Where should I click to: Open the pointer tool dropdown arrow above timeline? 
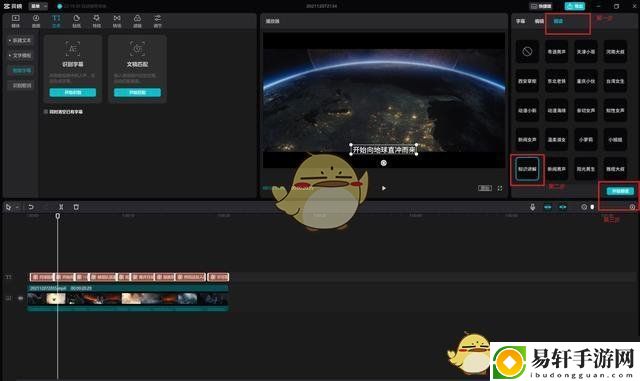17,207
